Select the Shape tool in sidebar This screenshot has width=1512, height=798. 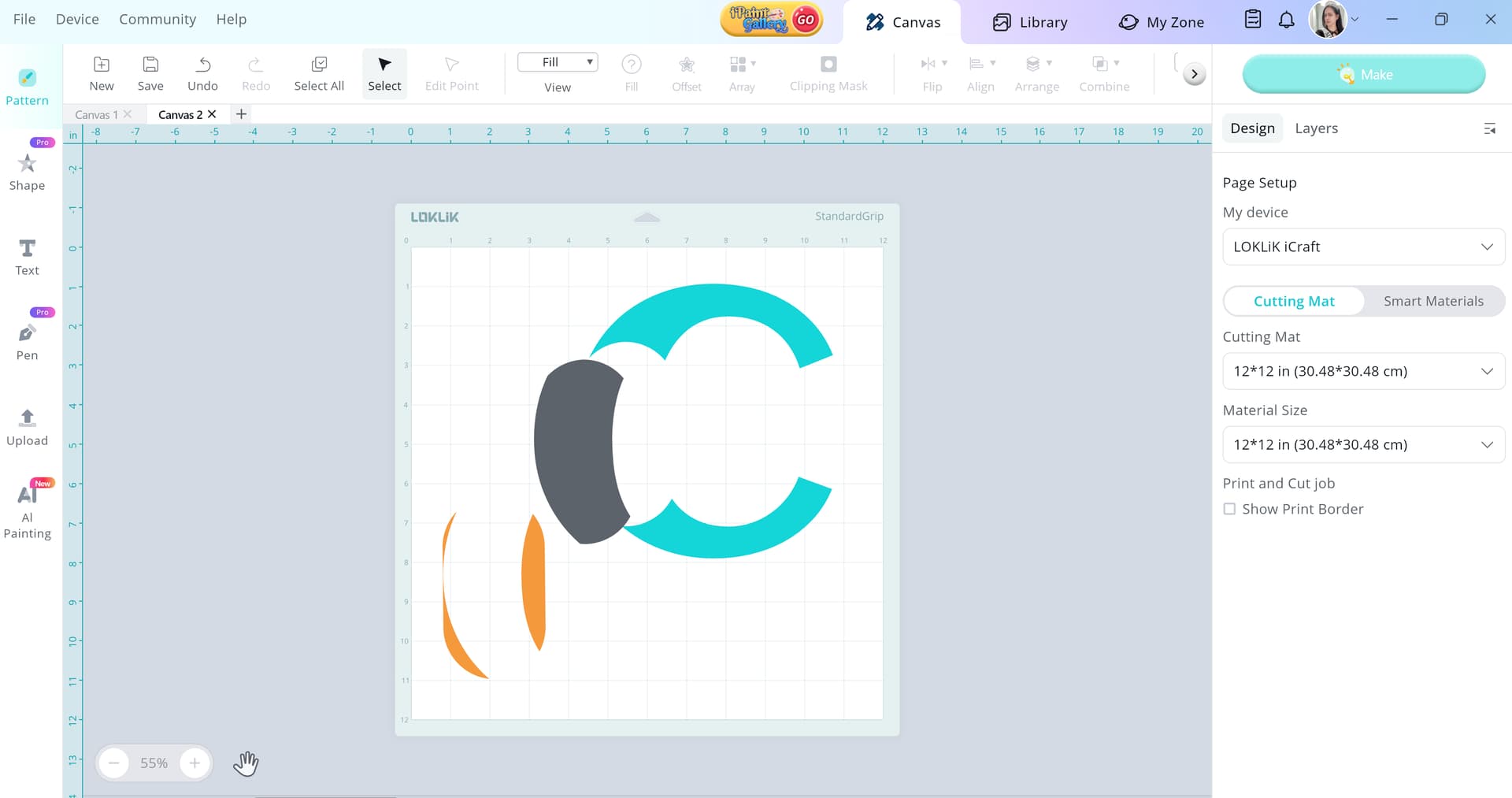[27, 172]
